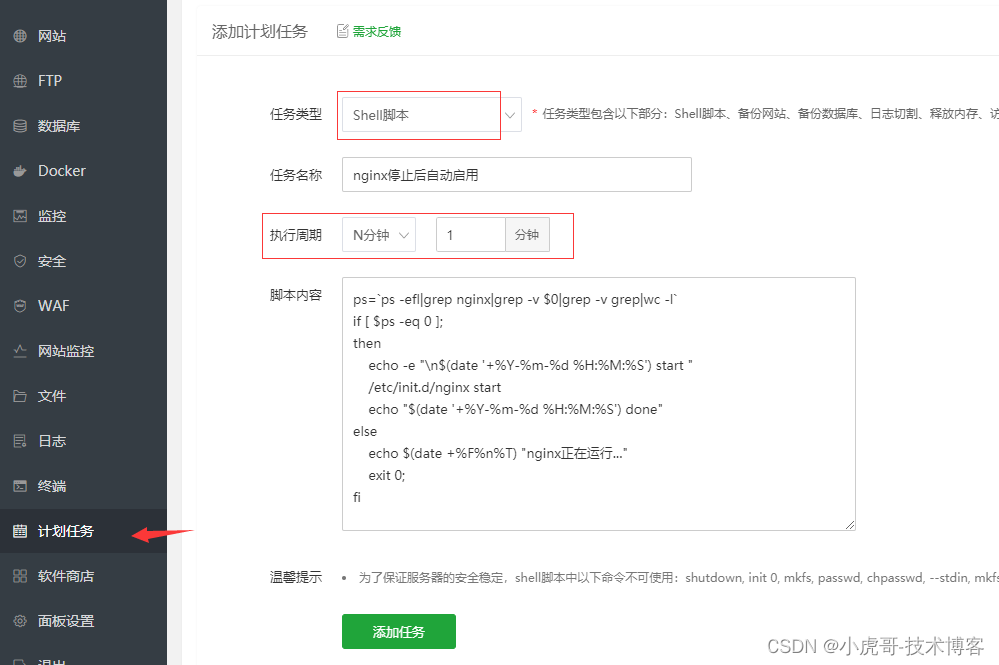Click the 软件商店 grid icon
Image resolution: width=999 pixels, height=665 pixels.
20,576
